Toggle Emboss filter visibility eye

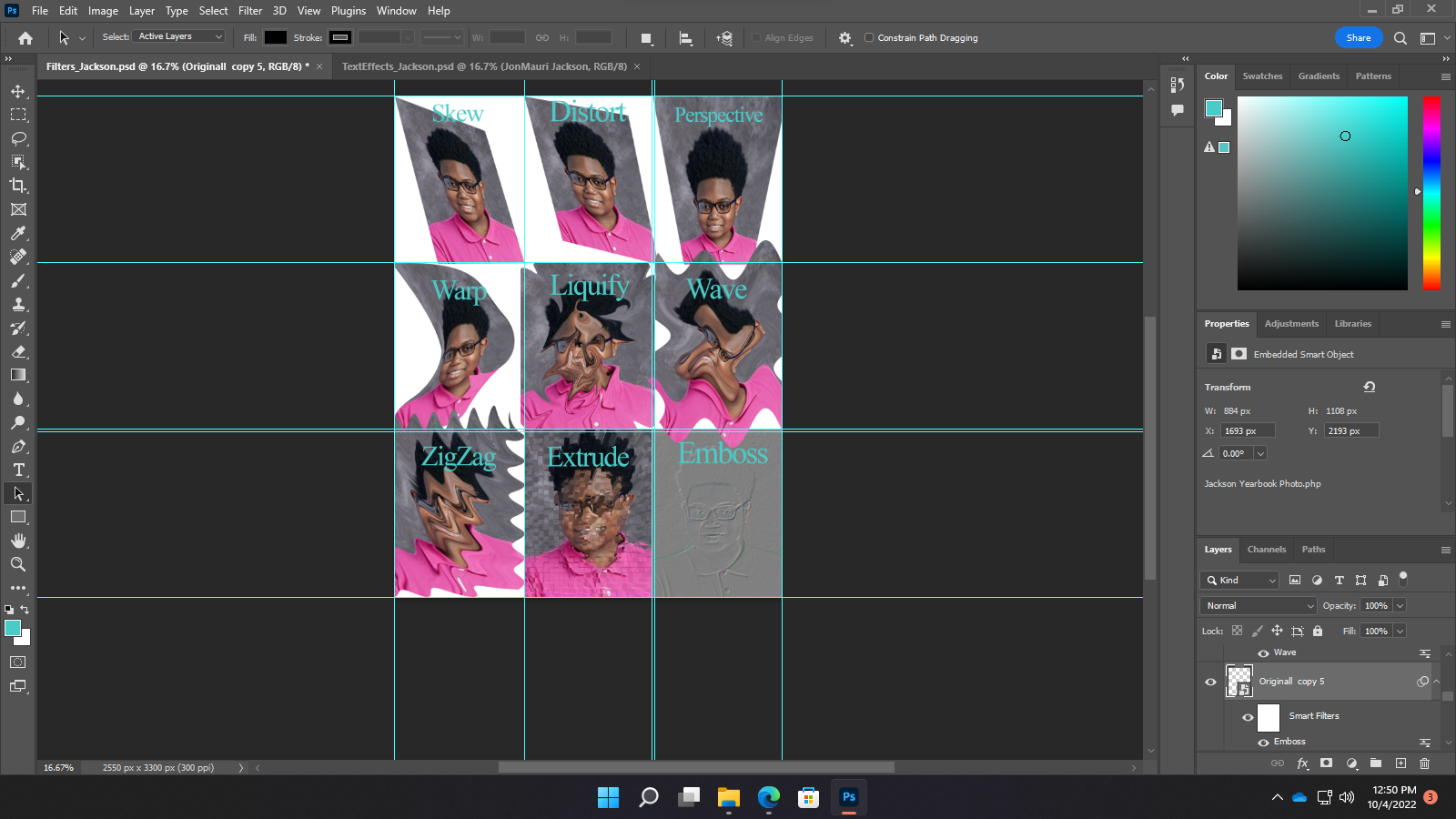coord(1263,743)
